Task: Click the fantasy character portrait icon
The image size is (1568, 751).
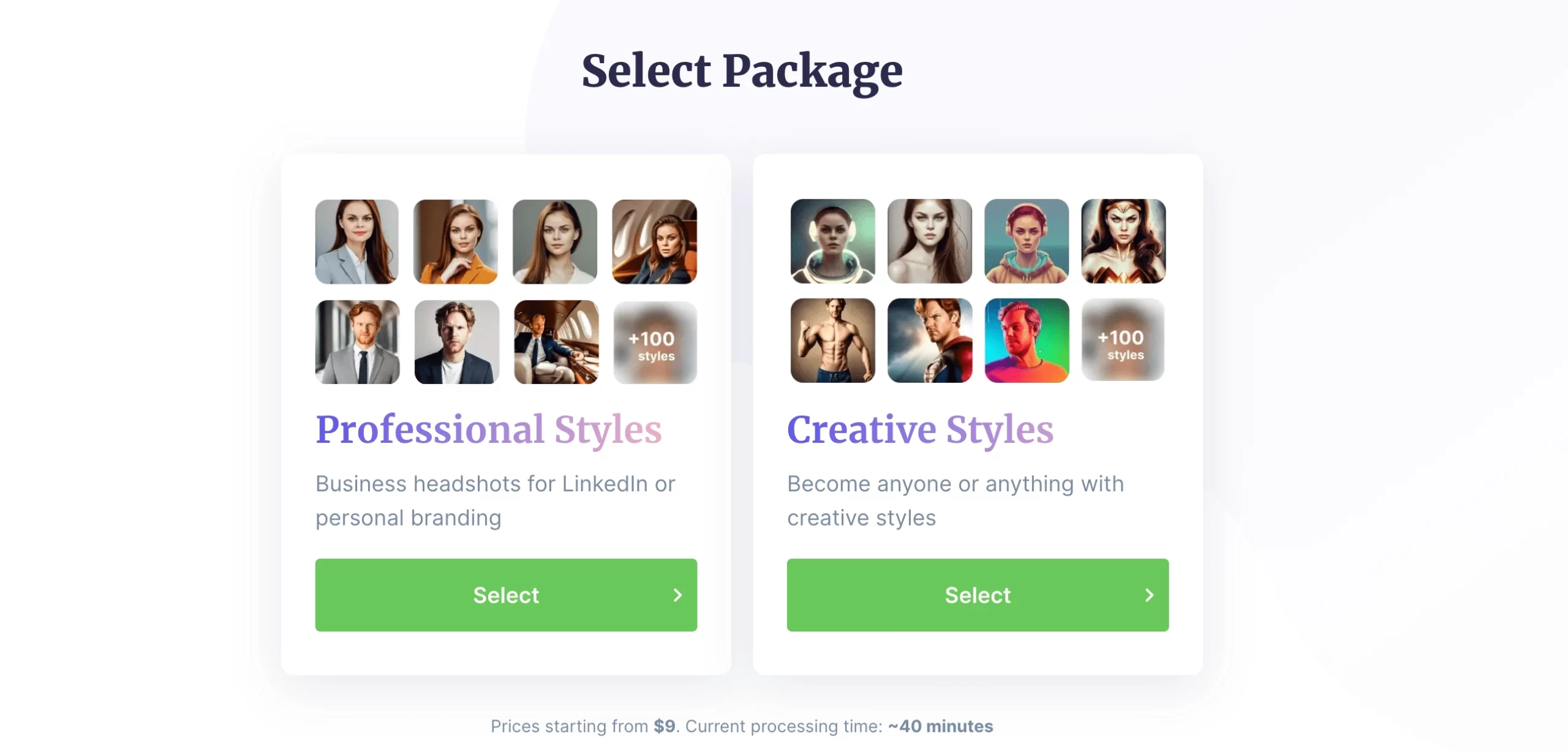Action: [1123, 241]
